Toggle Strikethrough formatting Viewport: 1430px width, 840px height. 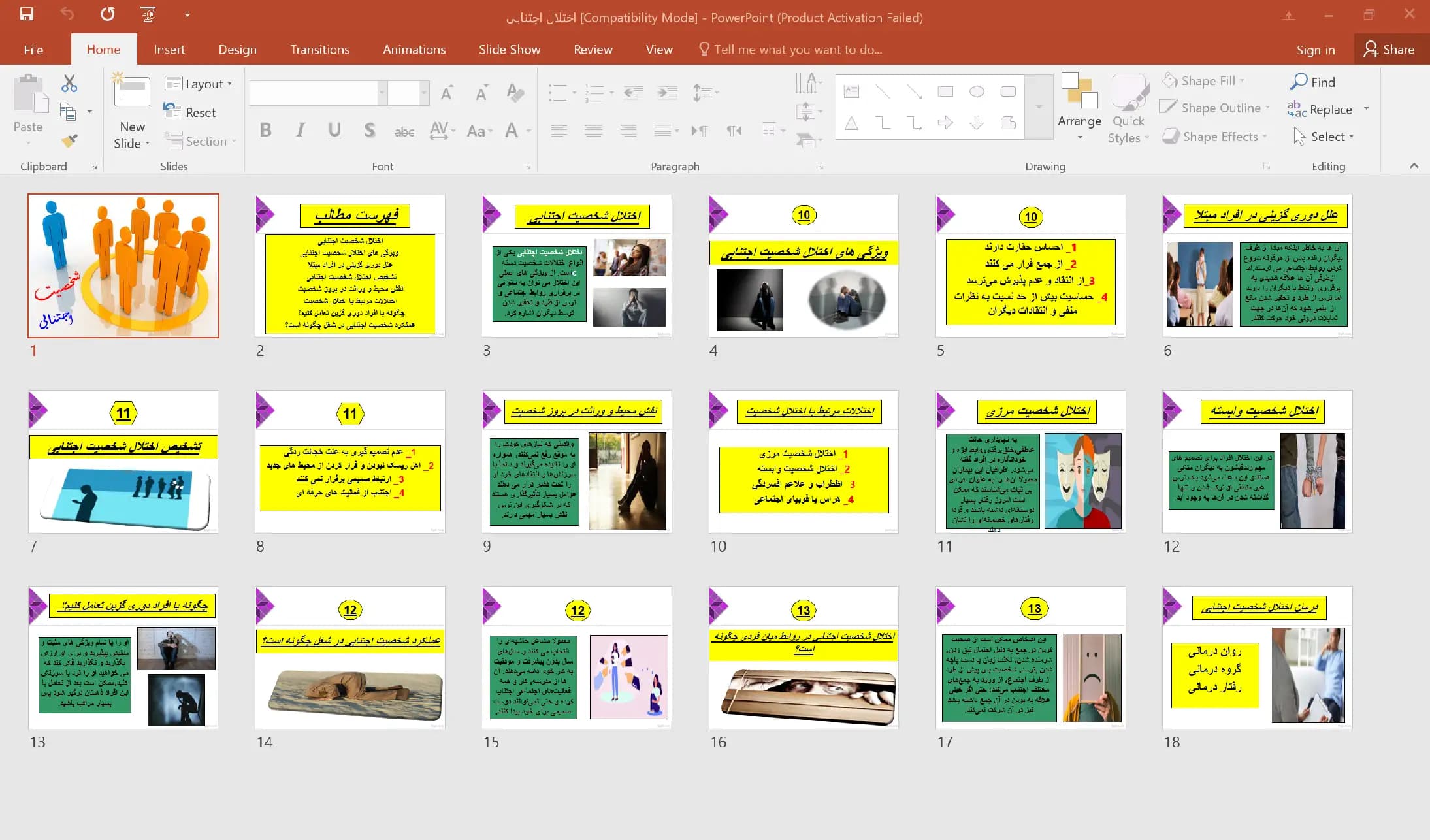pyautogui.click(x=404, y=131)
